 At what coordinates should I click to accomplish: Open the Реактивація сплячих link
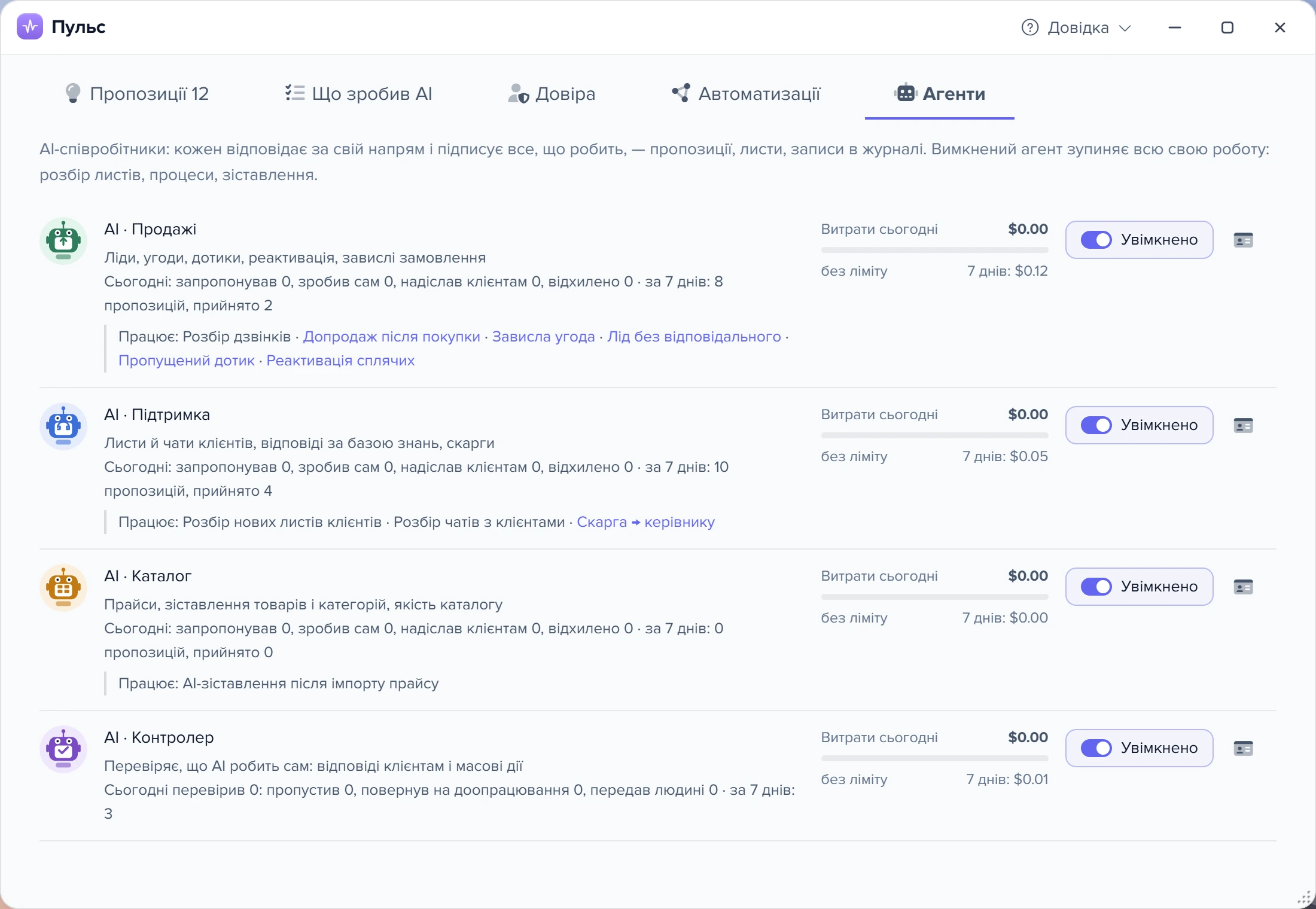click(x=340, y=361)
